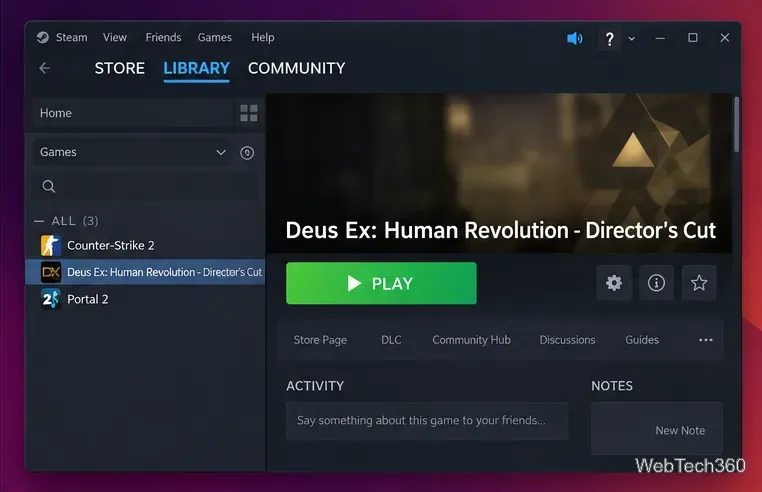
Task: Expand the chevron next to question mark
Action: pyautogui.click(x=631, y=38)
